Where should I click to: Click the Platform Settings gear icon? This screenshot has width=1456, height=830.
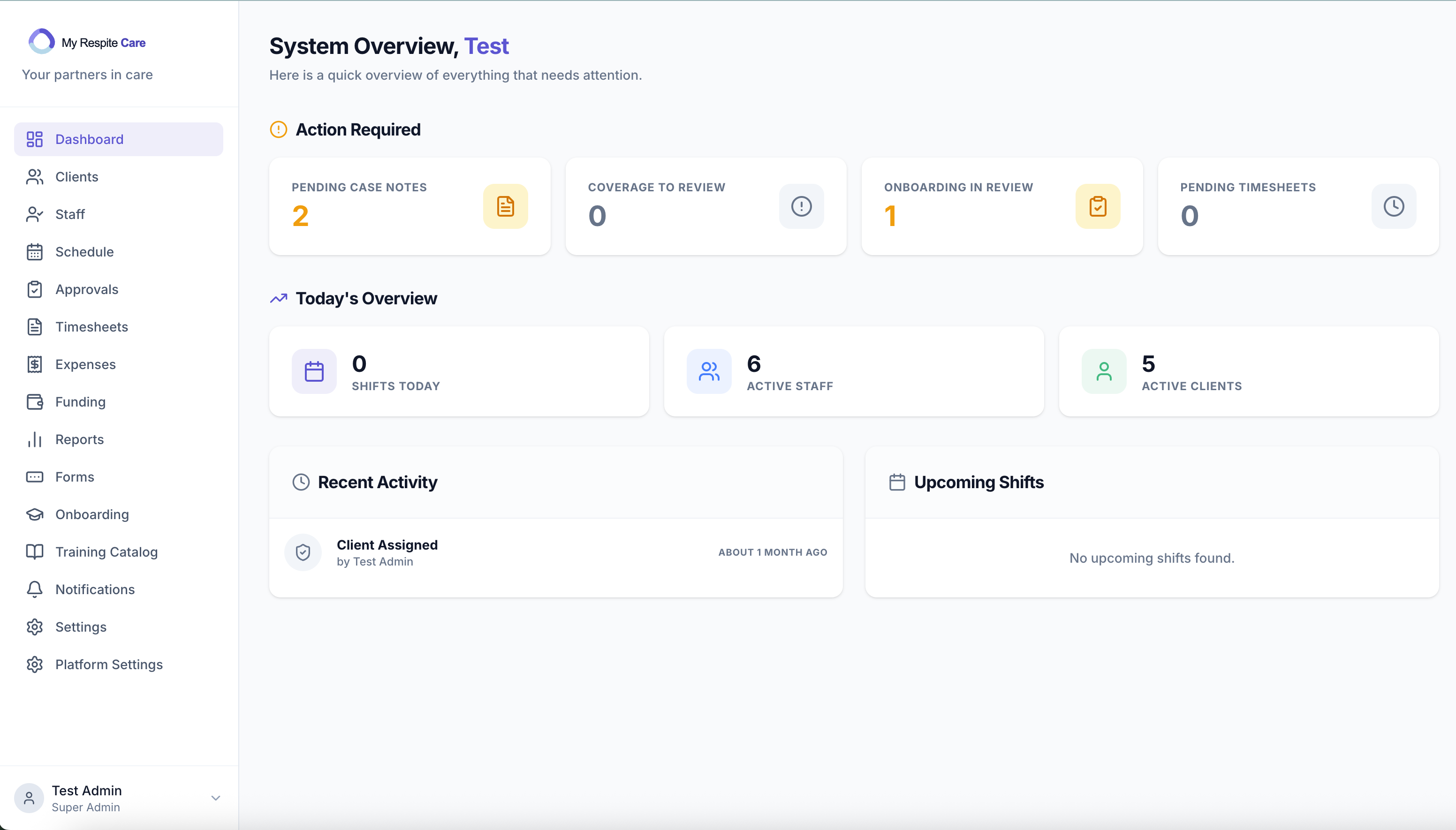click(35, 664)
